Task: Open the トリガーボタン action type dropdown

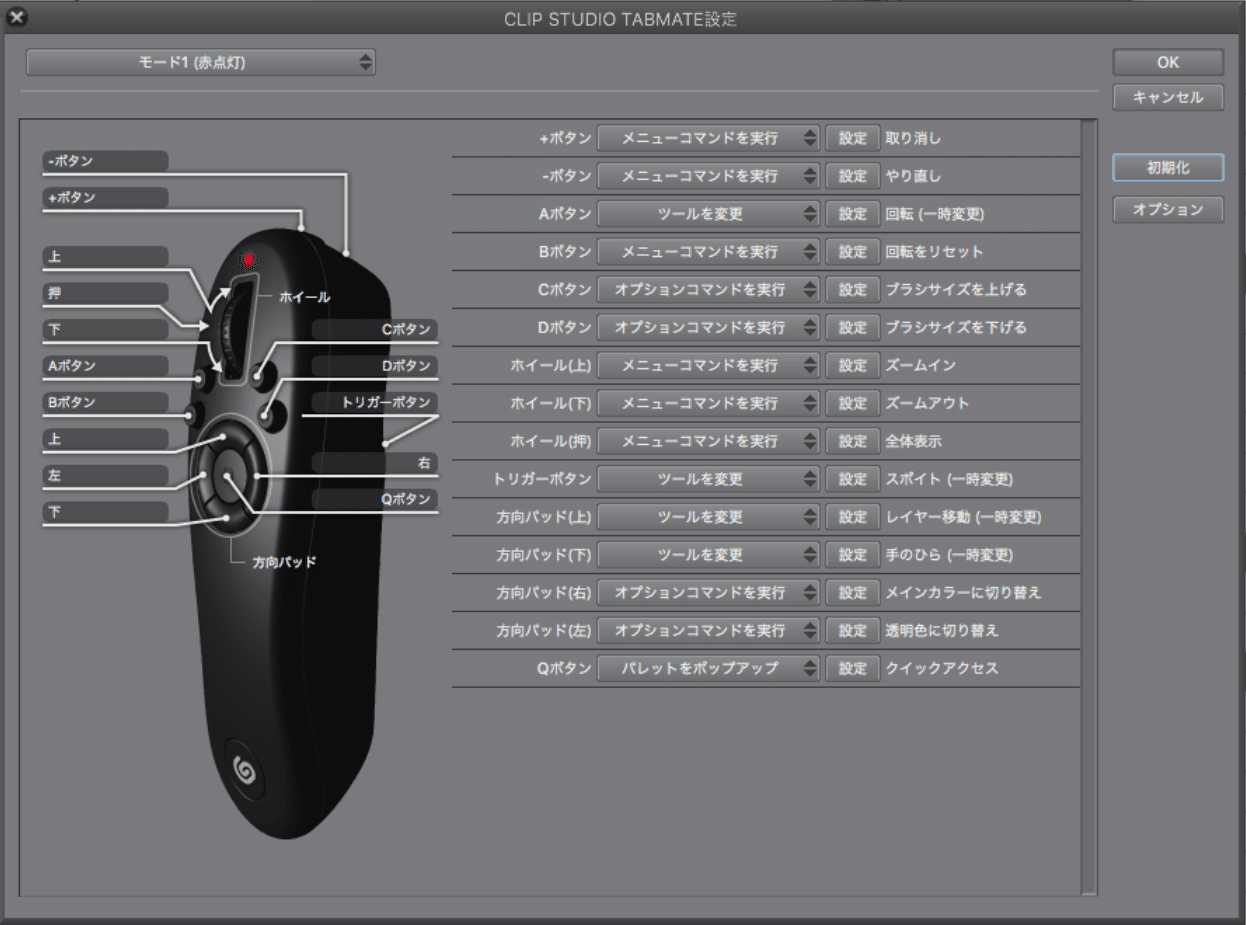Action: (708, 480)
